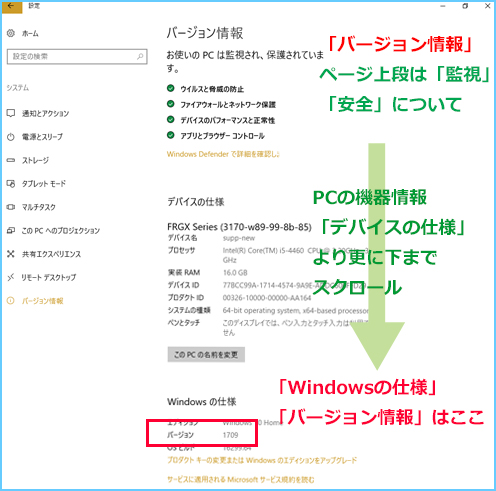Viewport: 496px width, 491px height.
Task: Click the デバイスの仕様 heading
Action: [x=196, y=202]
